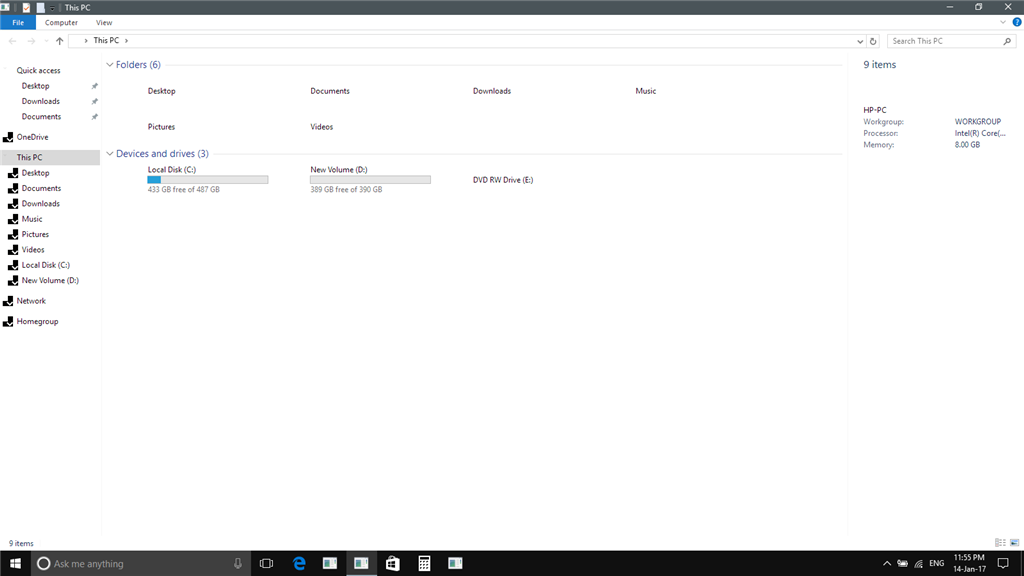
Task: Click the OneDrive icon in navigation pane
Action: 8,137
